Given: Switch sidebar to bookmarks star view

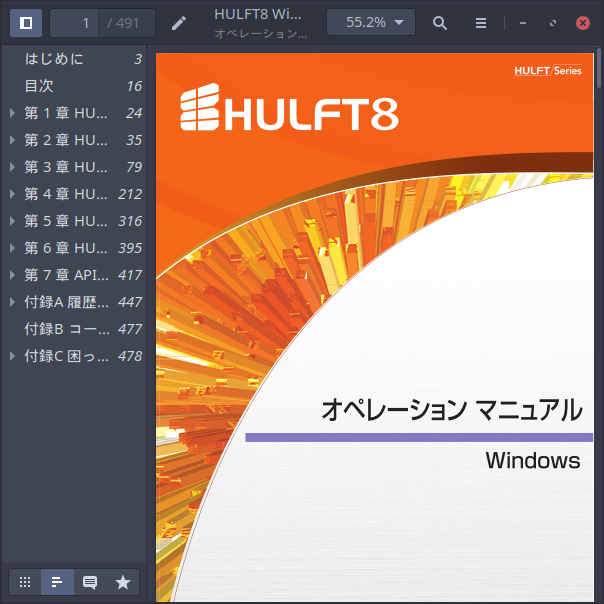Looking at the screenshot, I should [123, 582].
